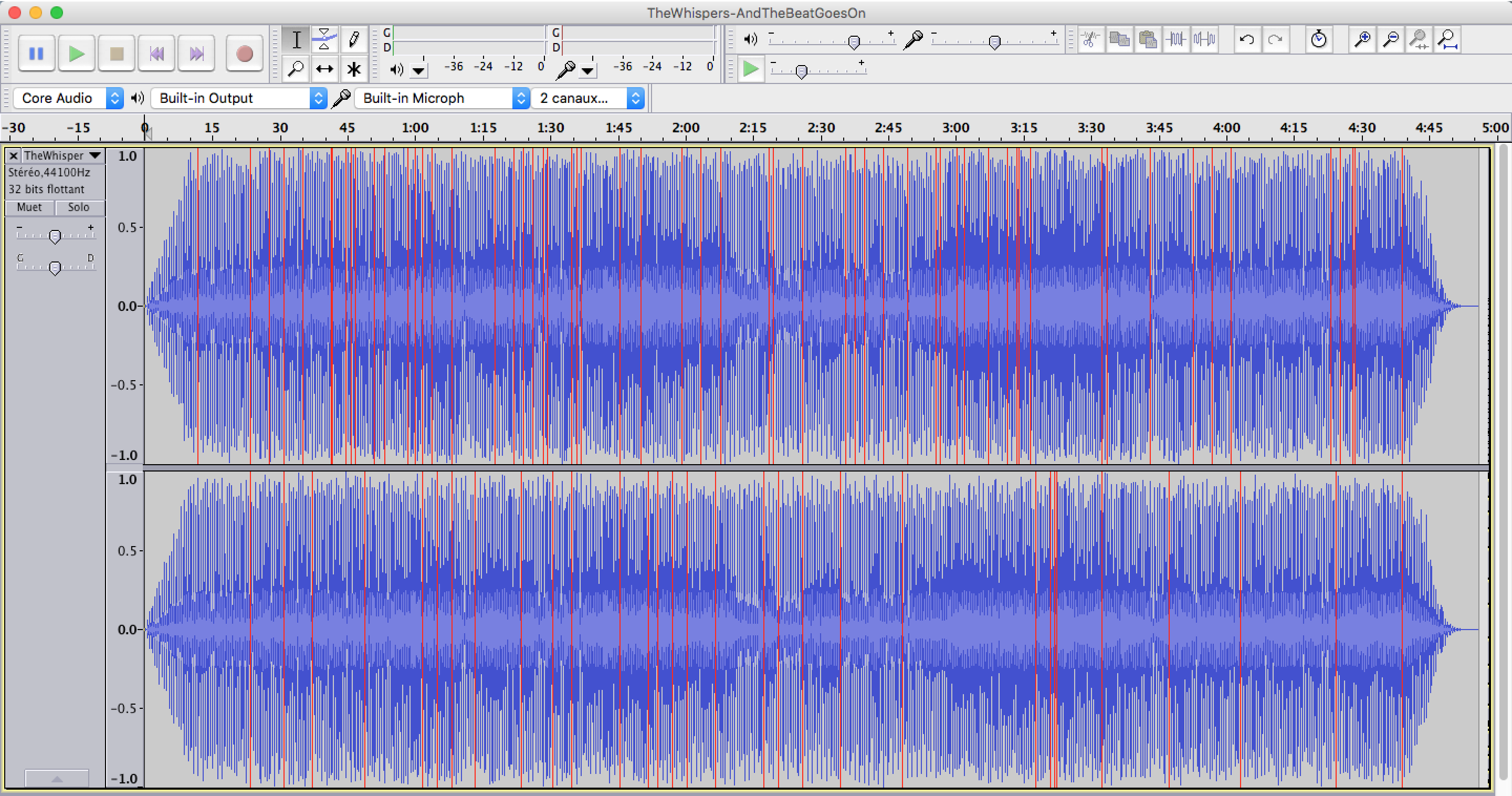This screenshot has height=796, width=1512.
Task: Click the speaker icon left of Built-in Output
Action: [138, 98]
